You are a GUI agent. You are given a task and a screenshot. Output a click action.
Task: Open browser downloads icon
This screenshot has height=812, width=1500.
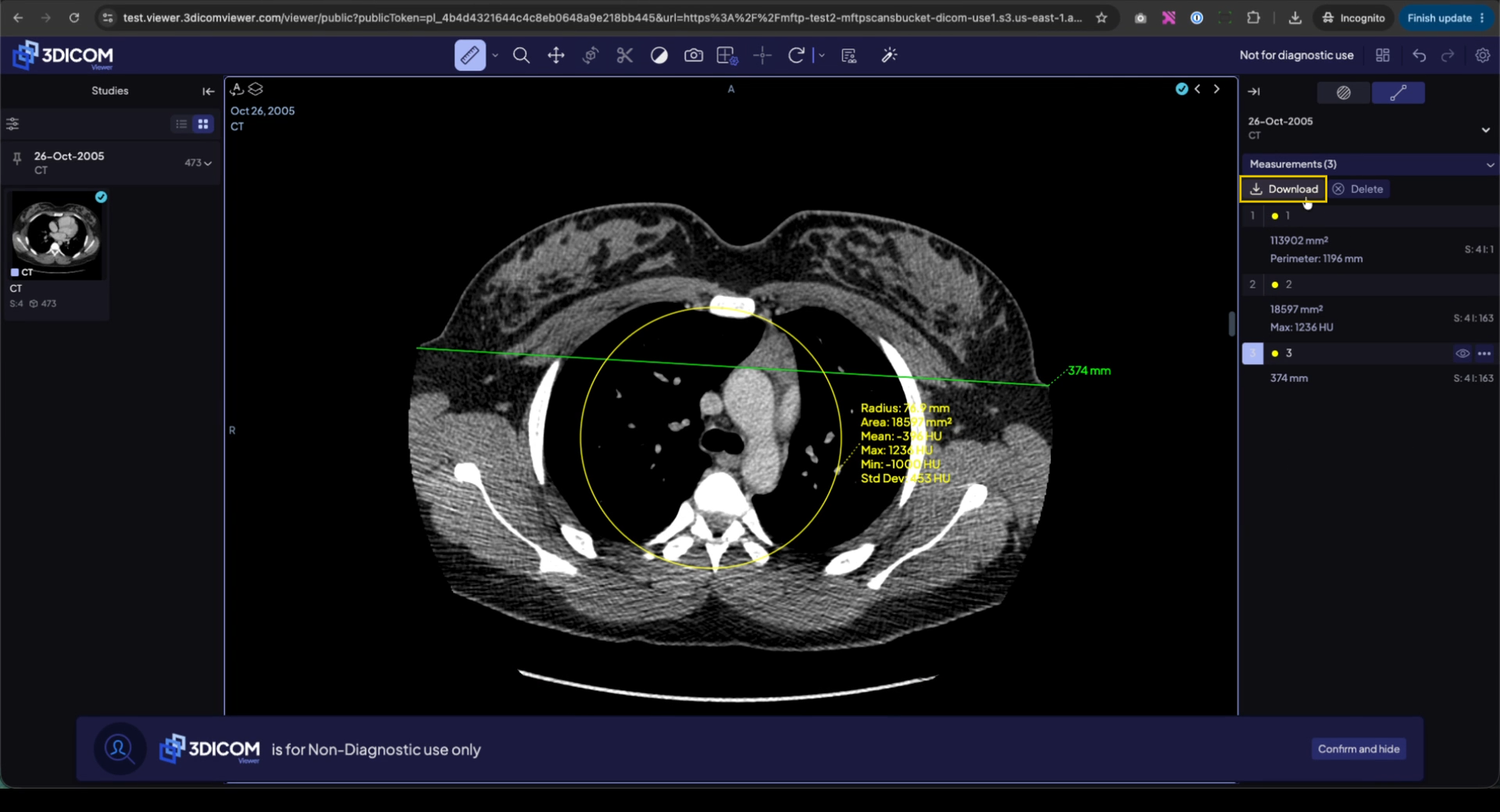1295,18
